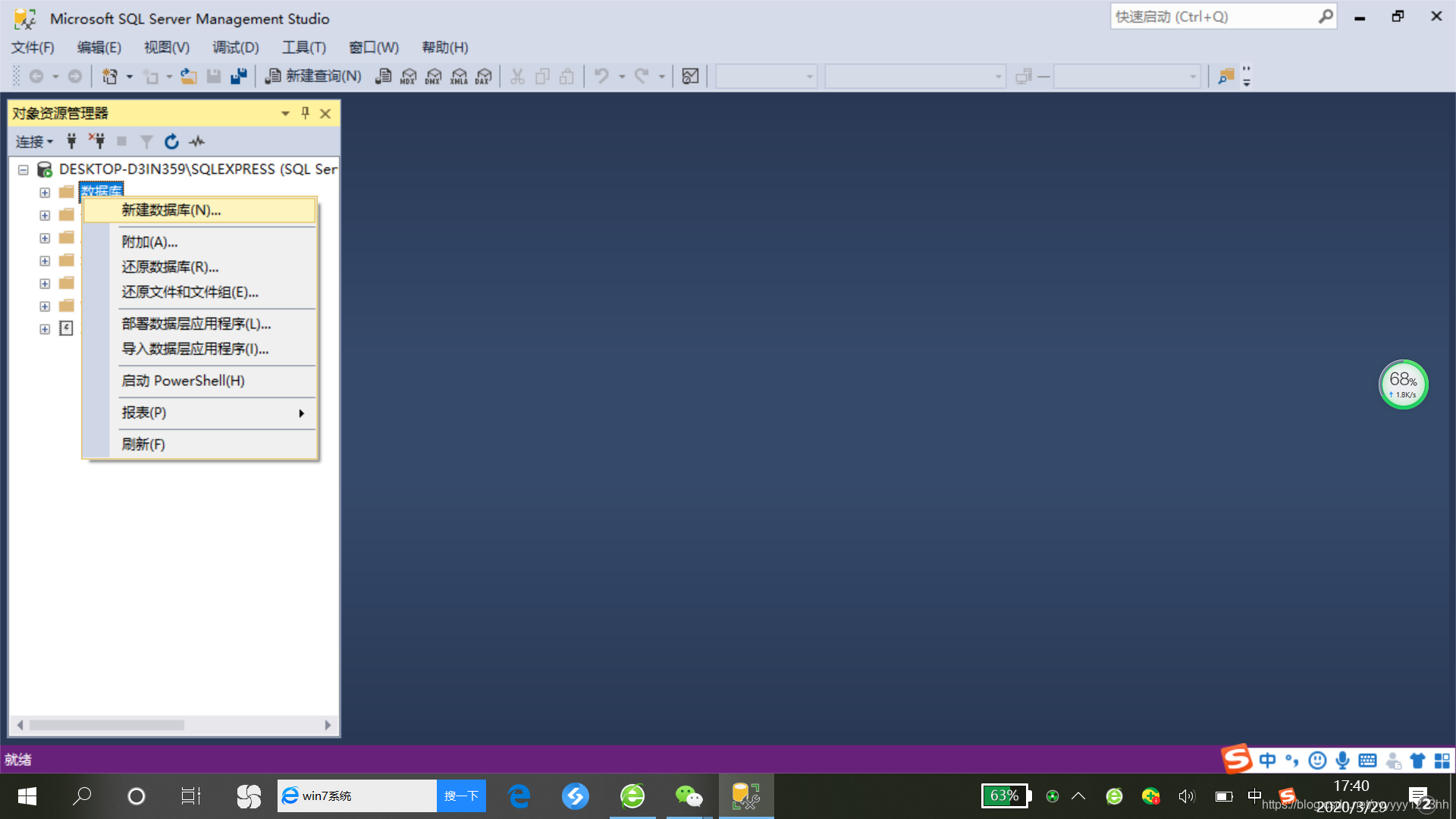Click the volume speaker tray icon
1456x819 pixels.
1187,796
